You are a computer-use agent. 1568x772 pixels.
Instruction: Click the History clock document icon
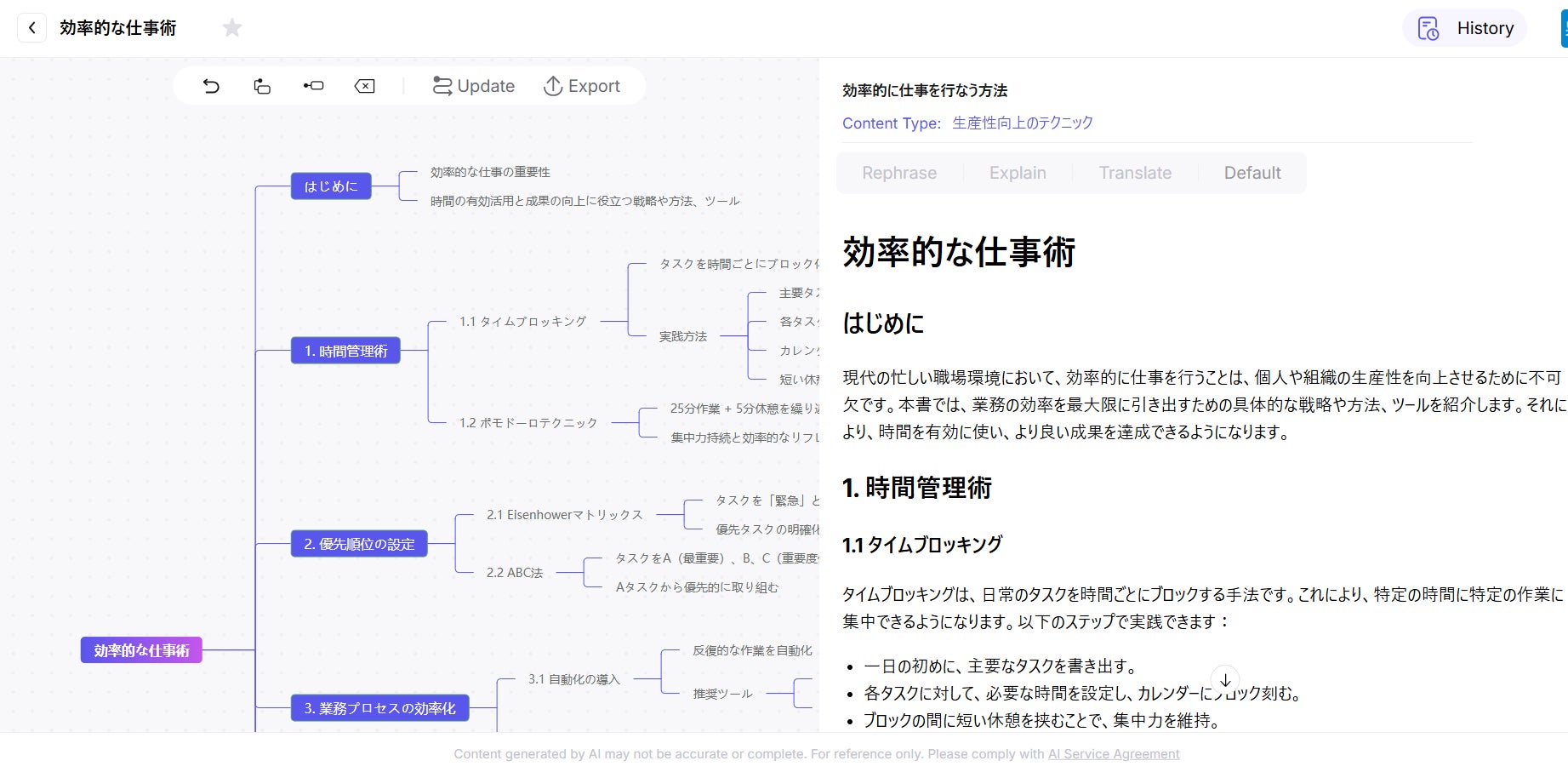pos(1428,28)
